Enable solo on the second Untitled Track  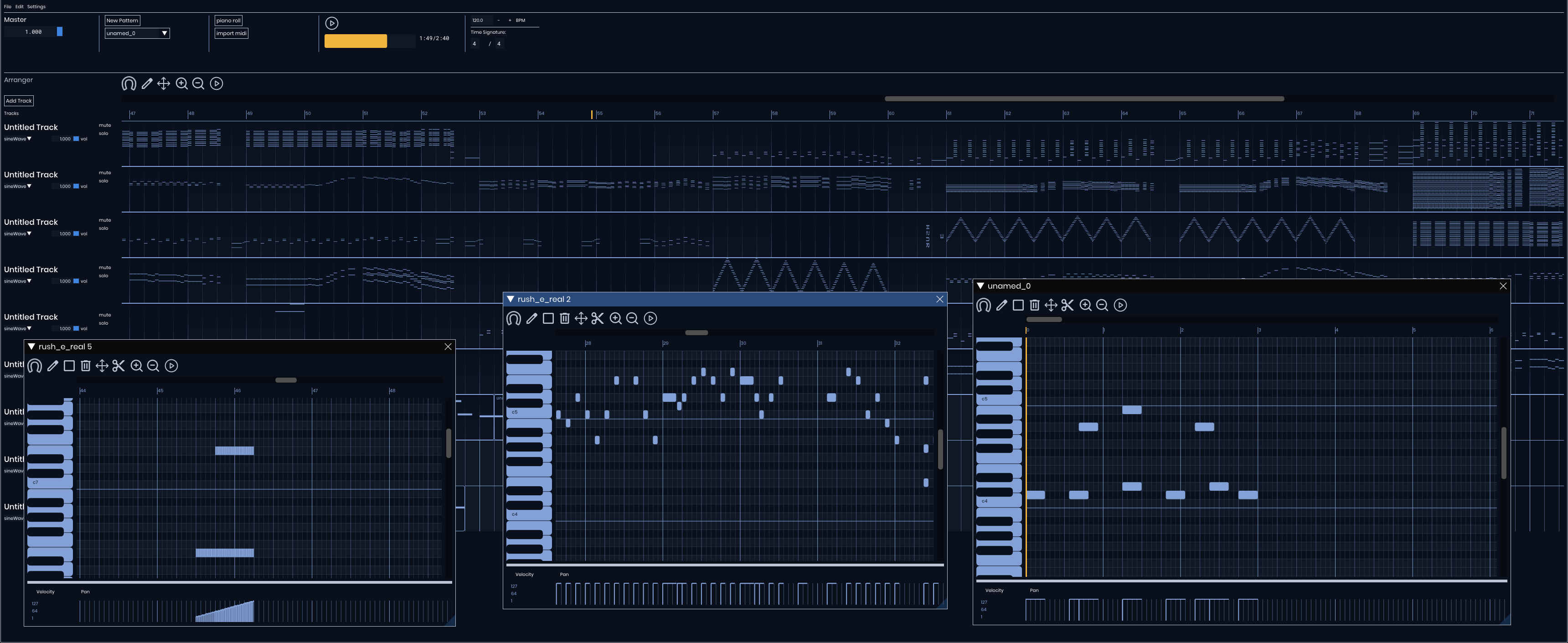coord(105,180)
